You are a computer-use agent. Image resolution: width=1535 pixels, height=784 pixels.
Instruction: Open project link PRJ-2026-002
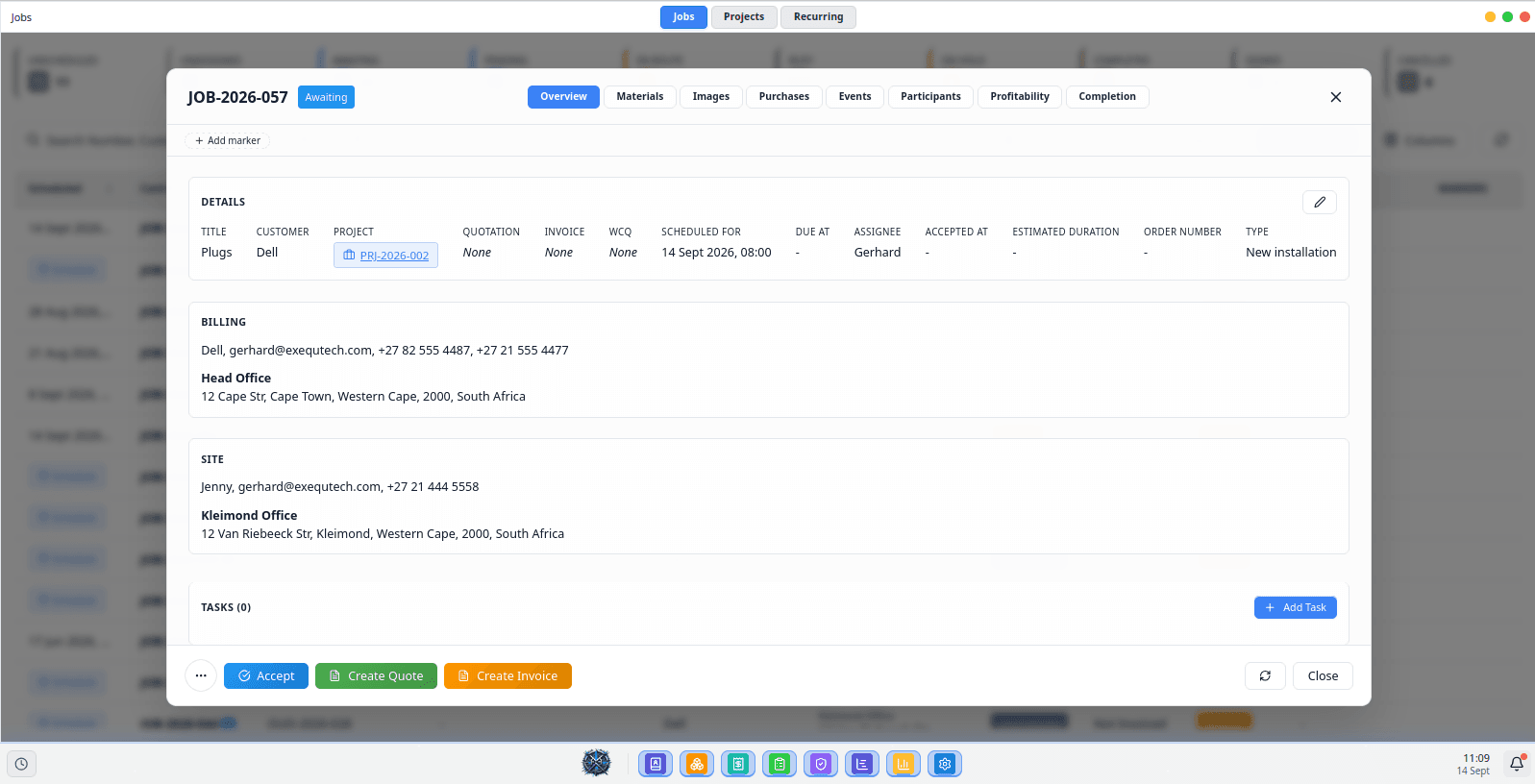385,256
